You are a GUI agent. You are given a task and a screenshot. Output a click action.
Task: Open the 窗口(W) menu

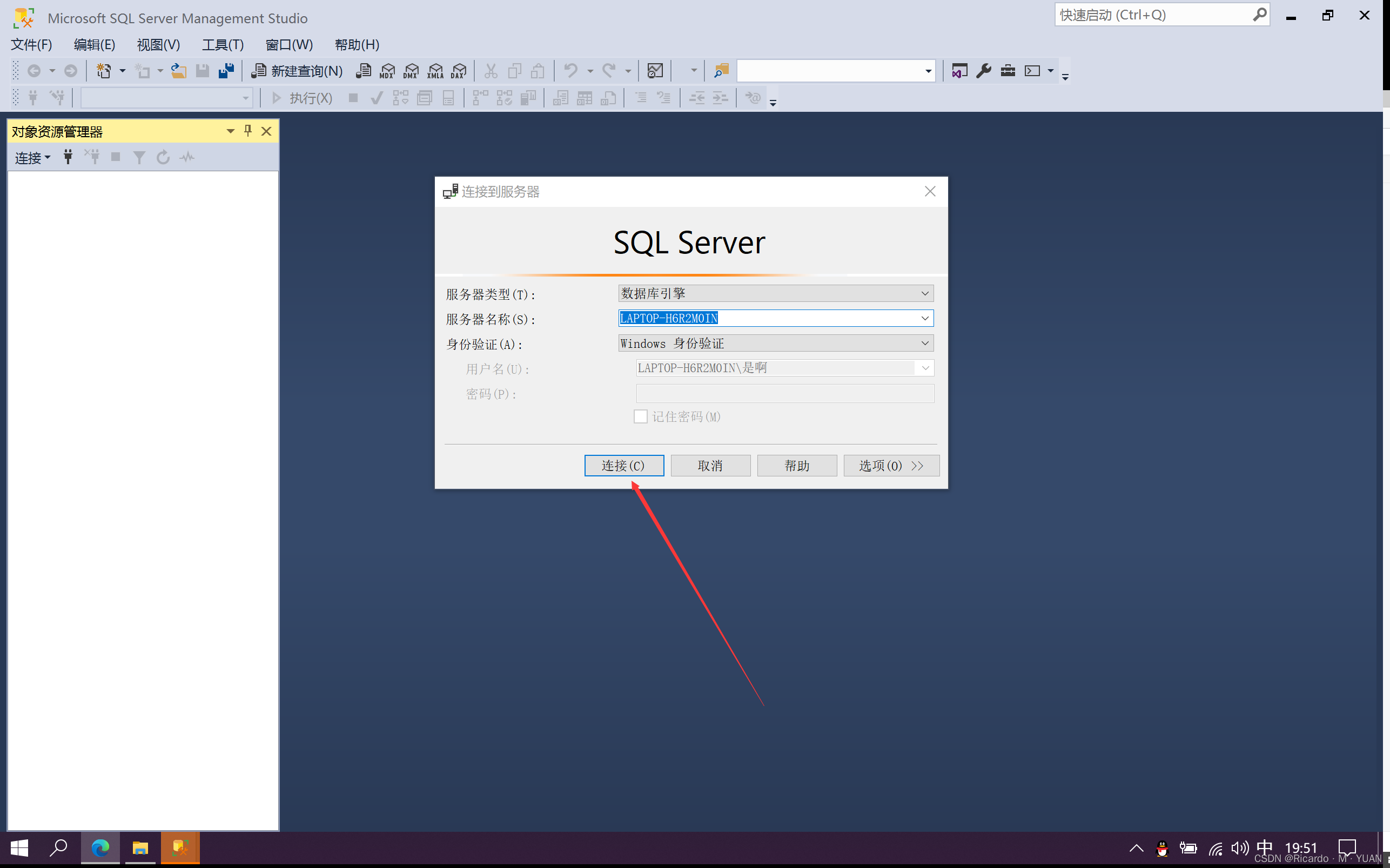click(290, 45)
